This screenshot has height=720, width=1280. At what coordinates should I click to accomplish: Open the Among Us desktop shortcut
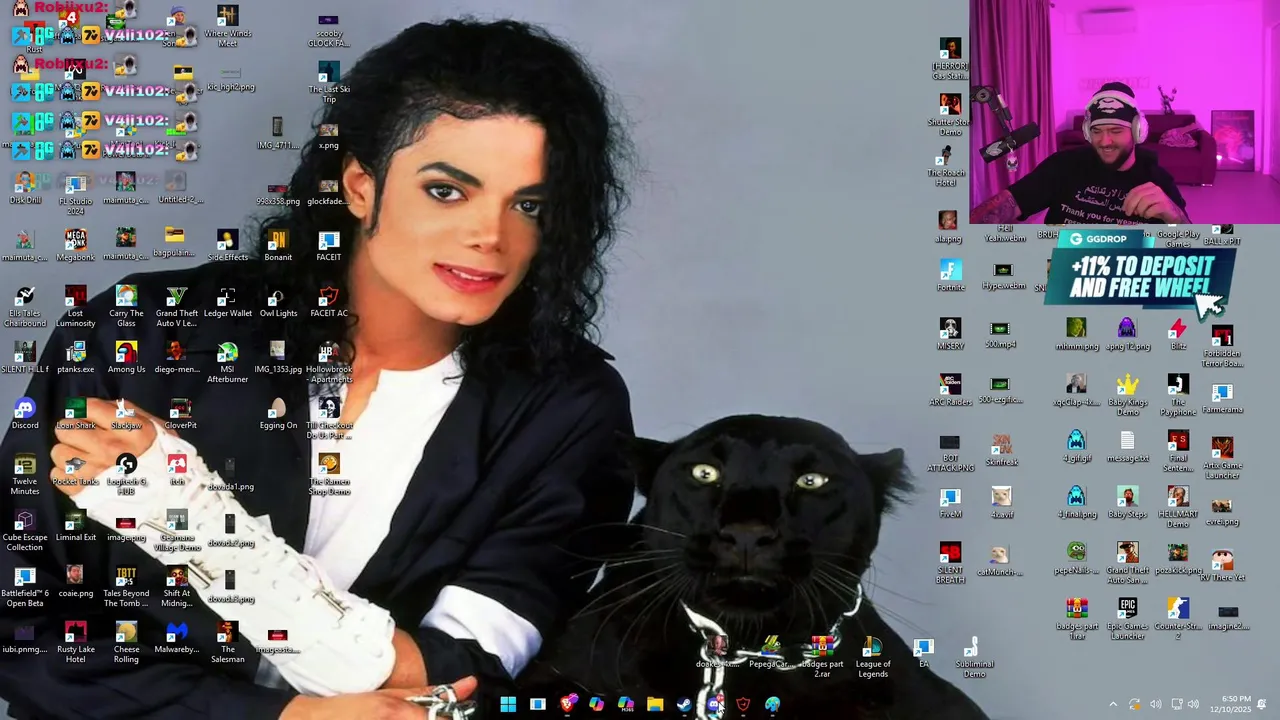click(x=126, y=358)
